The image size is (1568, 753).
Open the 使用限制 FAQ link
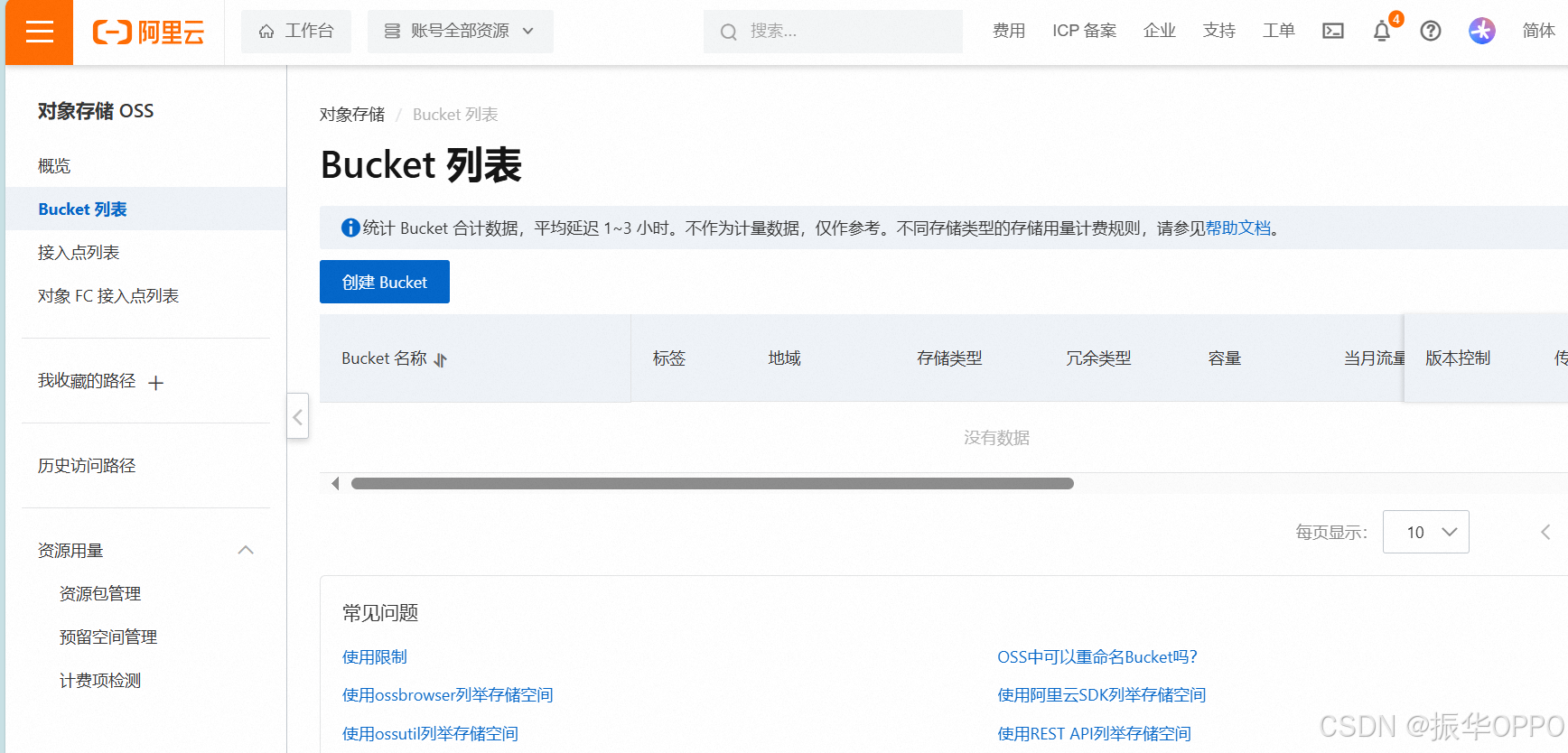point(375,657)
